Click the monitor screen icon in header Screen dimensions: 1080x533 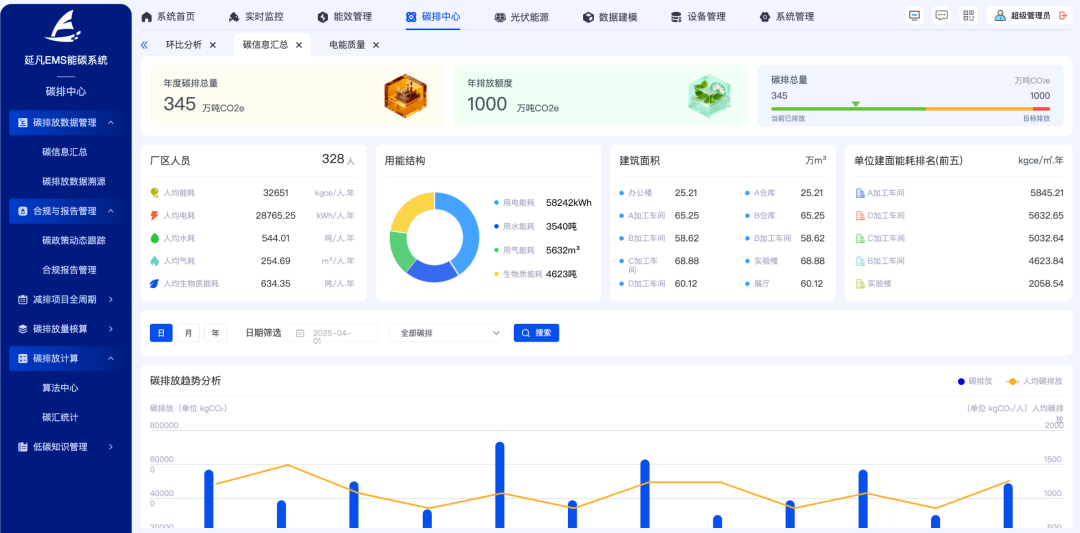pos(914,16)
